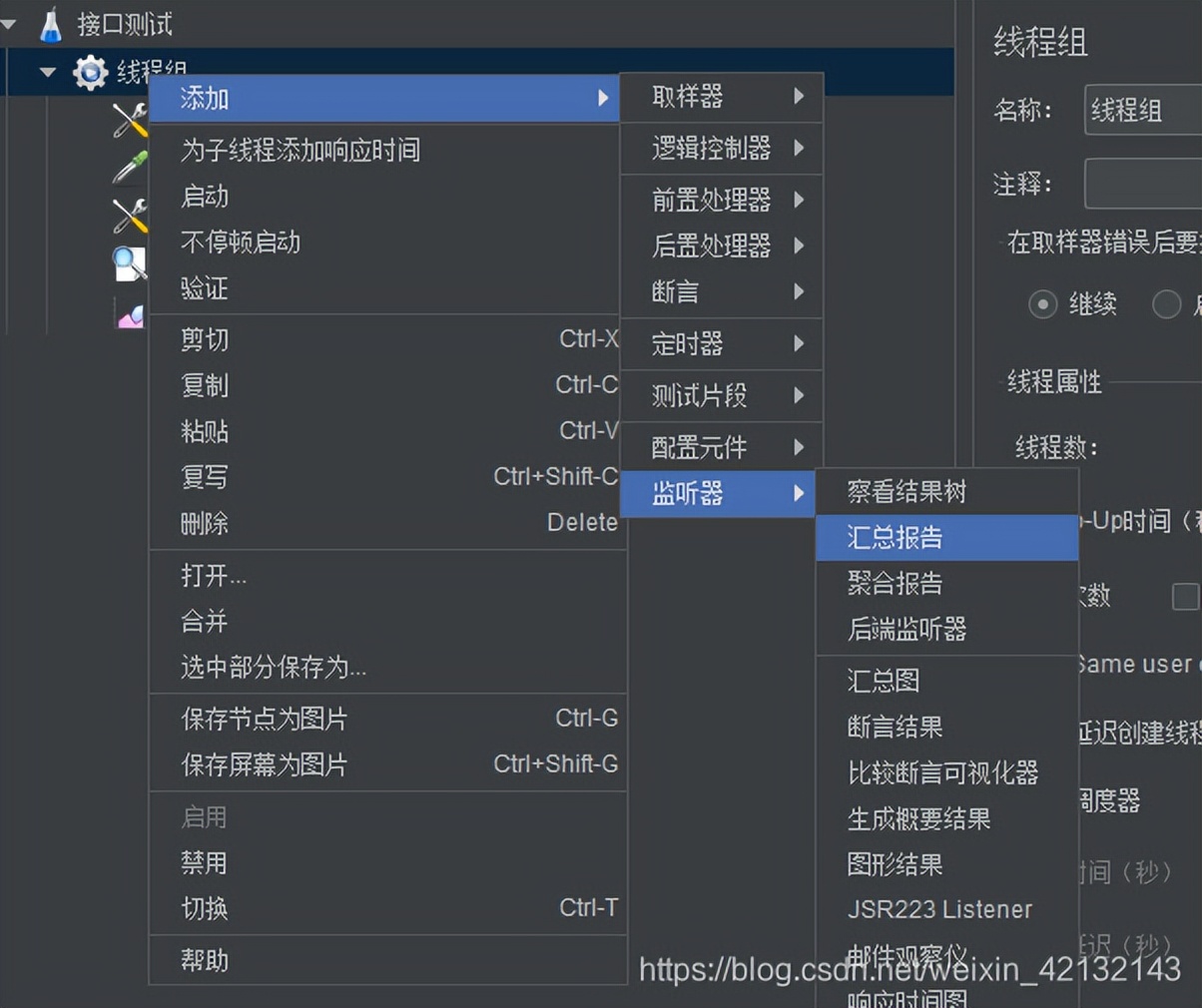Check the checkbox next to 次数
This screenshot has height=1008, width=1202.
pyautogui.click(x=1185, y=597)
